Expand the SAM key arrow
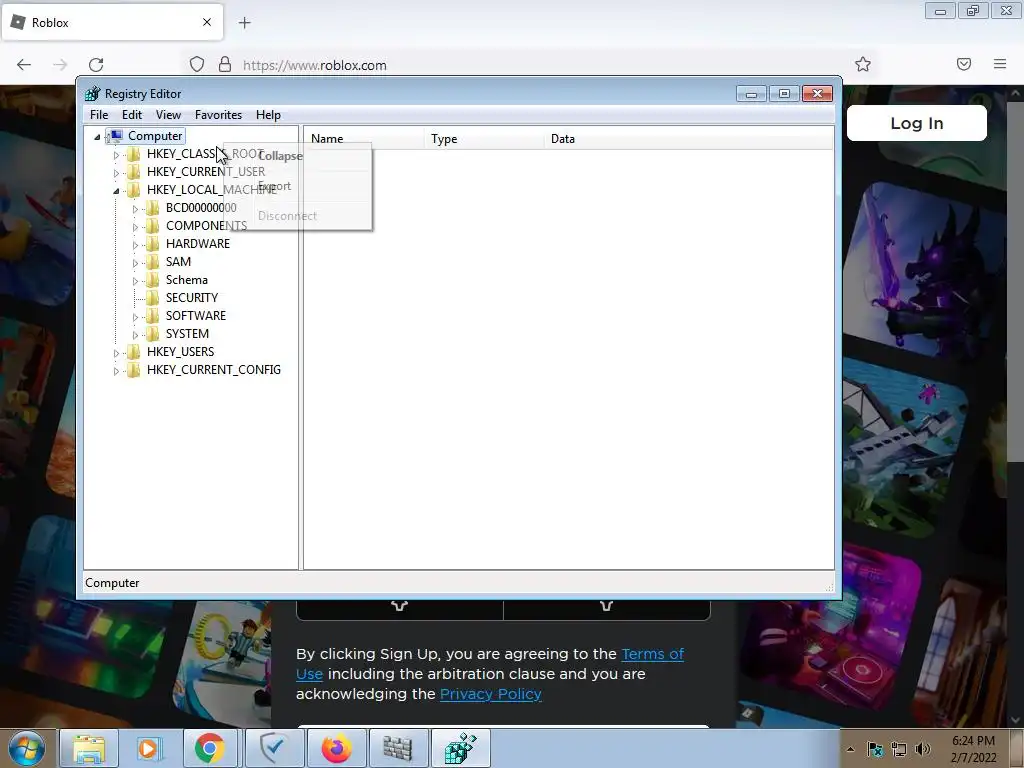The width and height of the screenshot is (1024, 768). [x=135, y=263]
